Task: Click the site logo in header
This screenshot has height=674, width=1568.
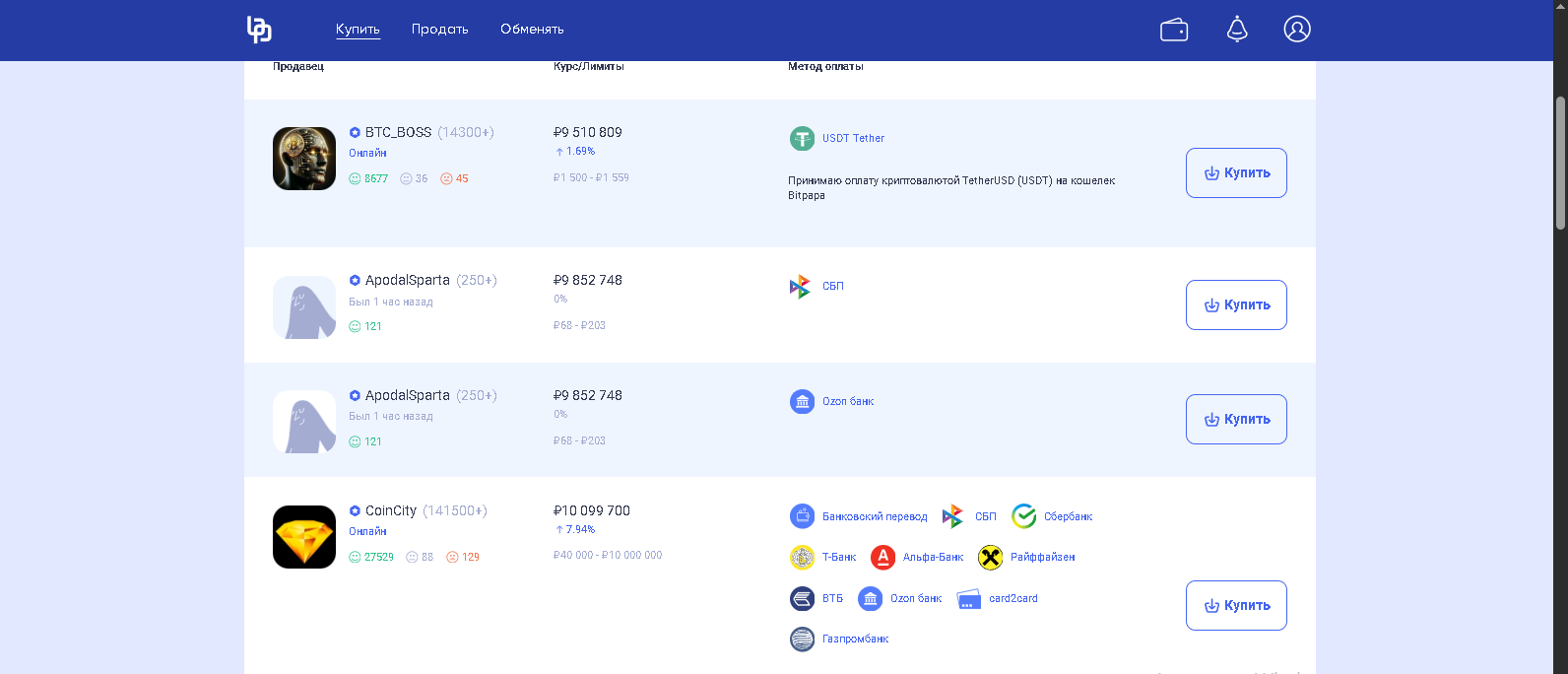Action: 259,30
